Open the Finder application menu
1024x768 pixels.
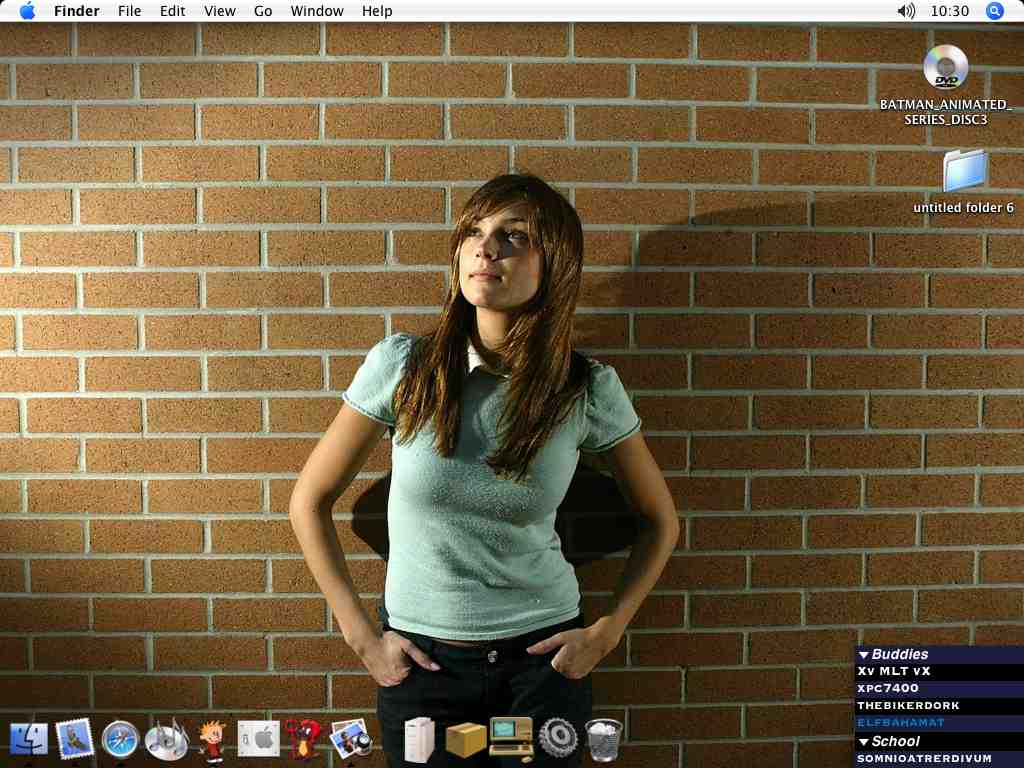pos(76,11)
